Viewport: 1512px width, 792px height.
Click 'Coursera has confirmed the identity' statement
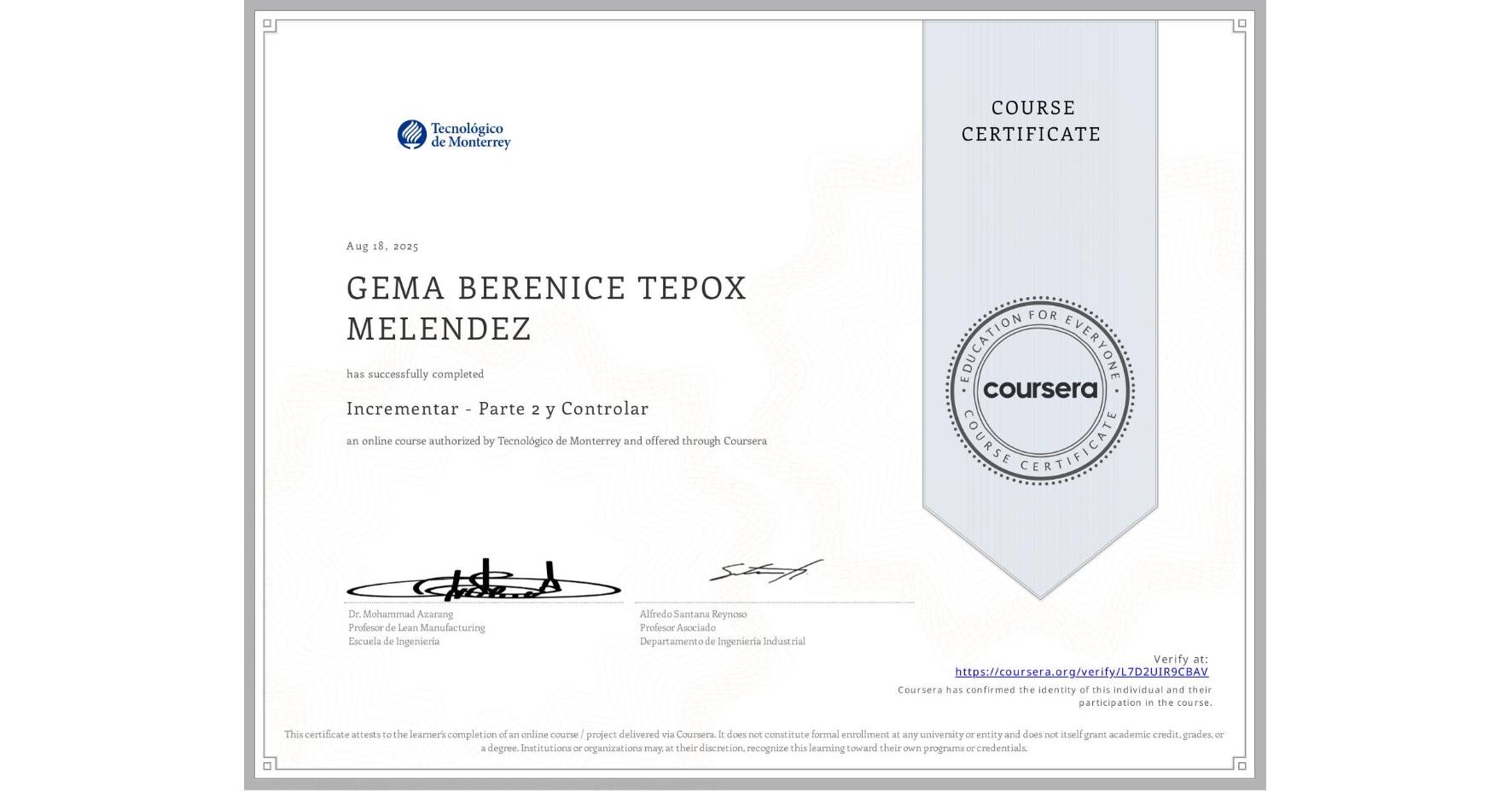1055,696
